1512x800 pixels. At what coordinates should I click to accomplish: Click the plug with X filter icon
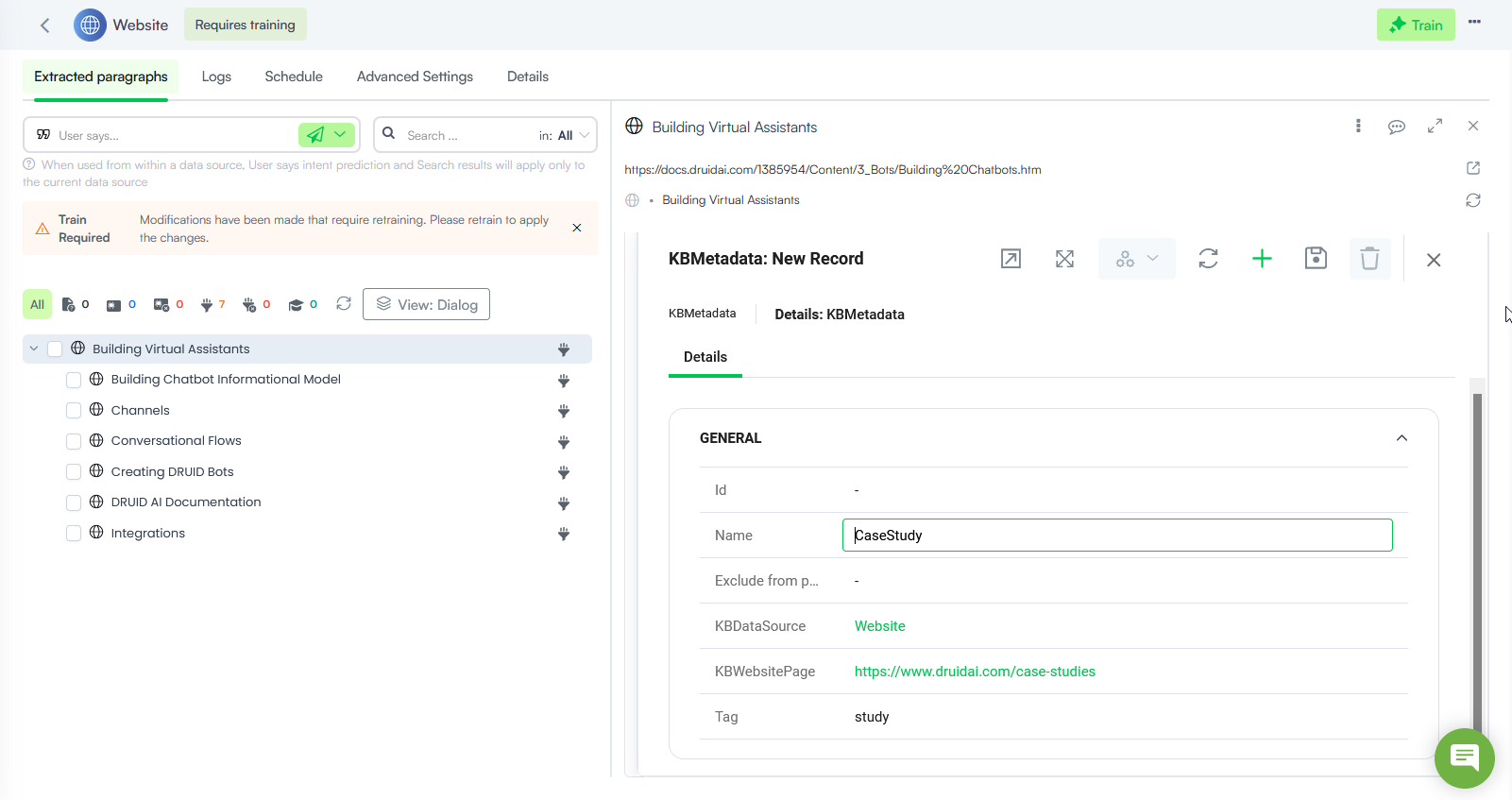(x=249, y=305)
